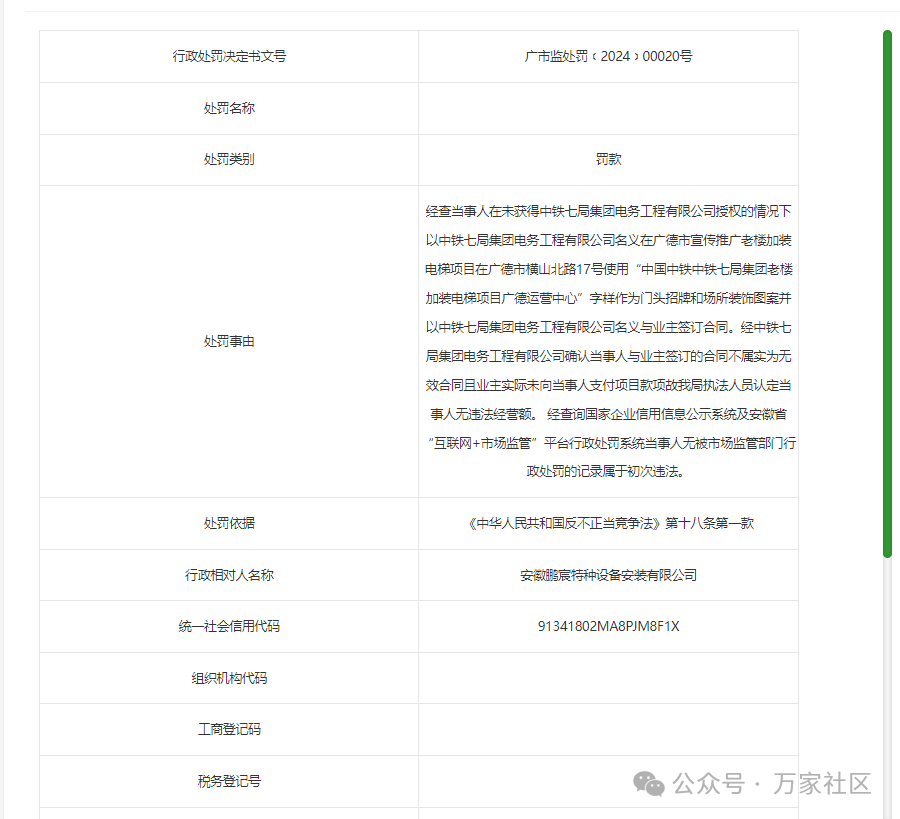Click the green vertical scrollbar thumb
Screen dimensions: 900x819
(887, 294)
